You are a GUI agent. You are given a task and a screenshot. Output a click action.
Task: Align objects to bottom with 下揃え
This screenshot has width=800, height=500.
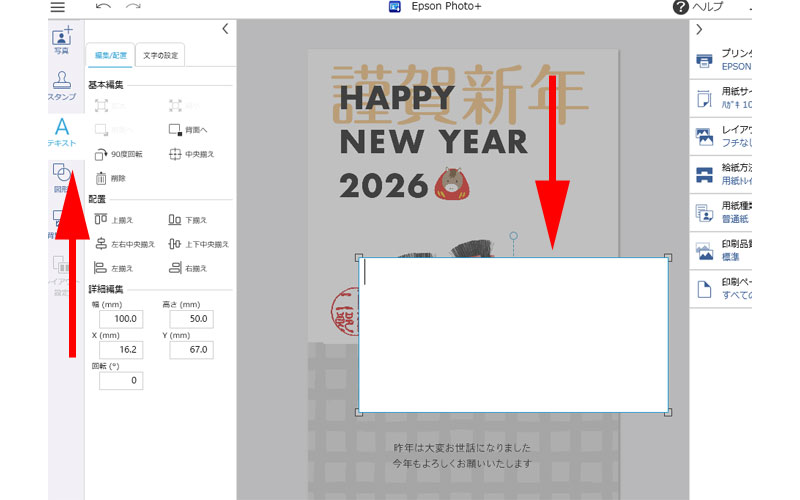coord(188,220)
